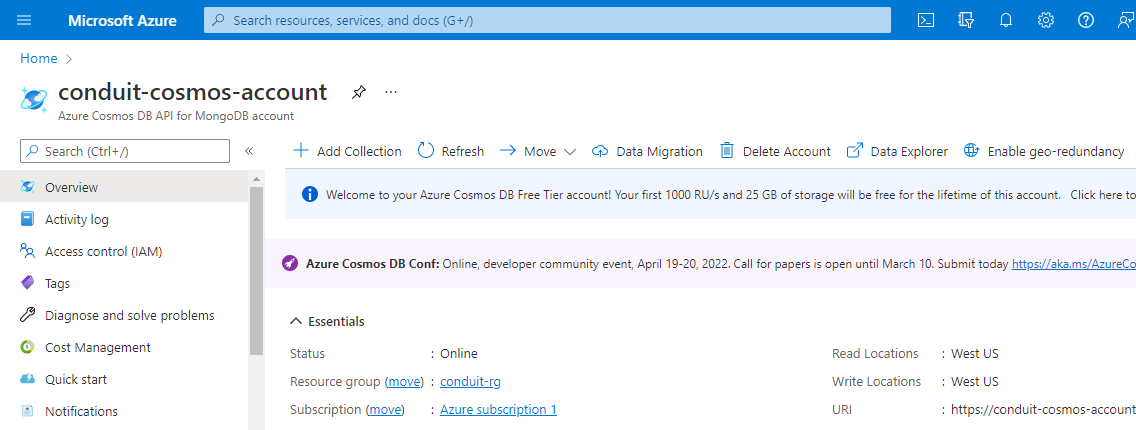Click the conduit-cosmos-account URI value

pyautogui.click(x=1043, y=410)
